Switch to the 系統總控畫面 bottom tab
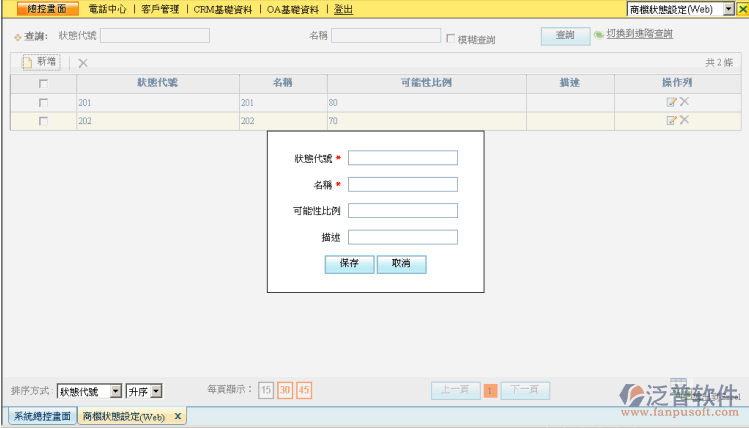Image resolution: width=749 pixels, height=428 pixels. [x=42, y=416]
